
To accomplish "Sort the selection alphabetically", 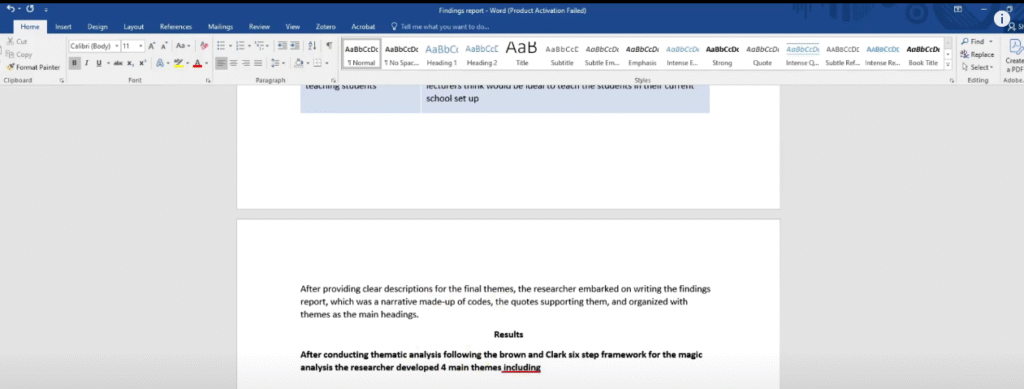I will 312,46.
